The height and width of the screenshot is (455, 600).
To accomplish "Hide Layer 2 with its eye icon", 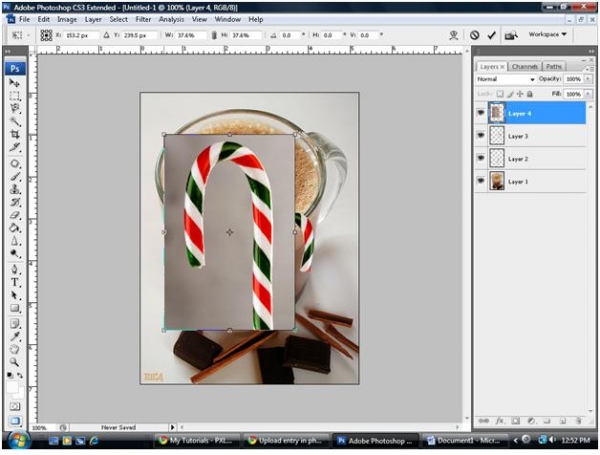I will pyautogui.click(x=481, y=158).
